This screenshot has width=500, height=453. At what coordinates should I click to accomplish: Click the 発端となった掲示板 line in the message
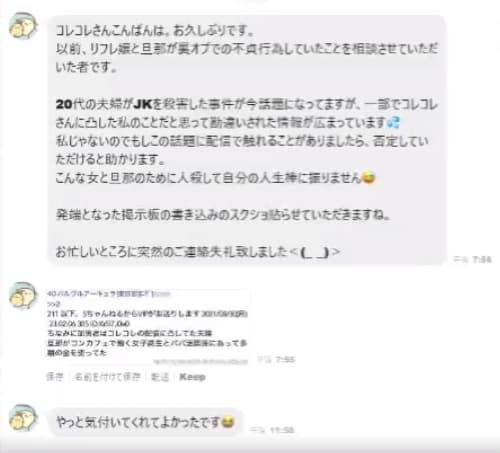tap(223, 215)
